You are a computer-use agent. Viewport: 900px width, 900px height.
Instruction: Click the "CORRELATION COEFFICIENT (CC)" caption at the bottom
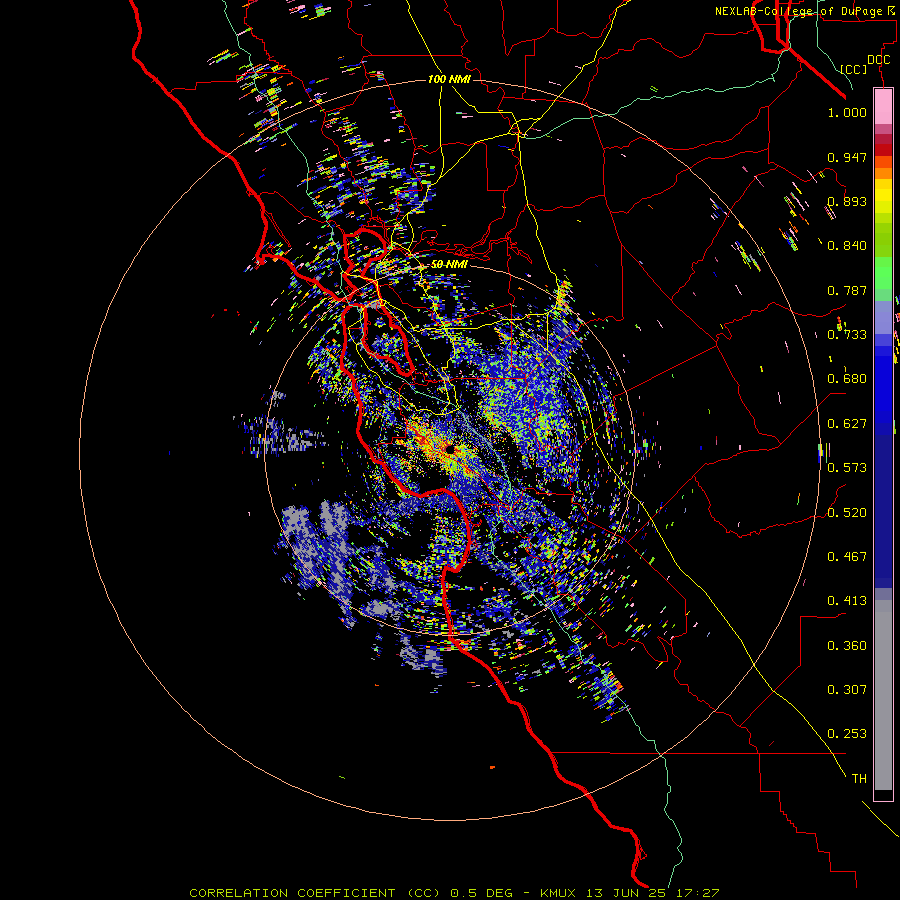click(315, 893)
